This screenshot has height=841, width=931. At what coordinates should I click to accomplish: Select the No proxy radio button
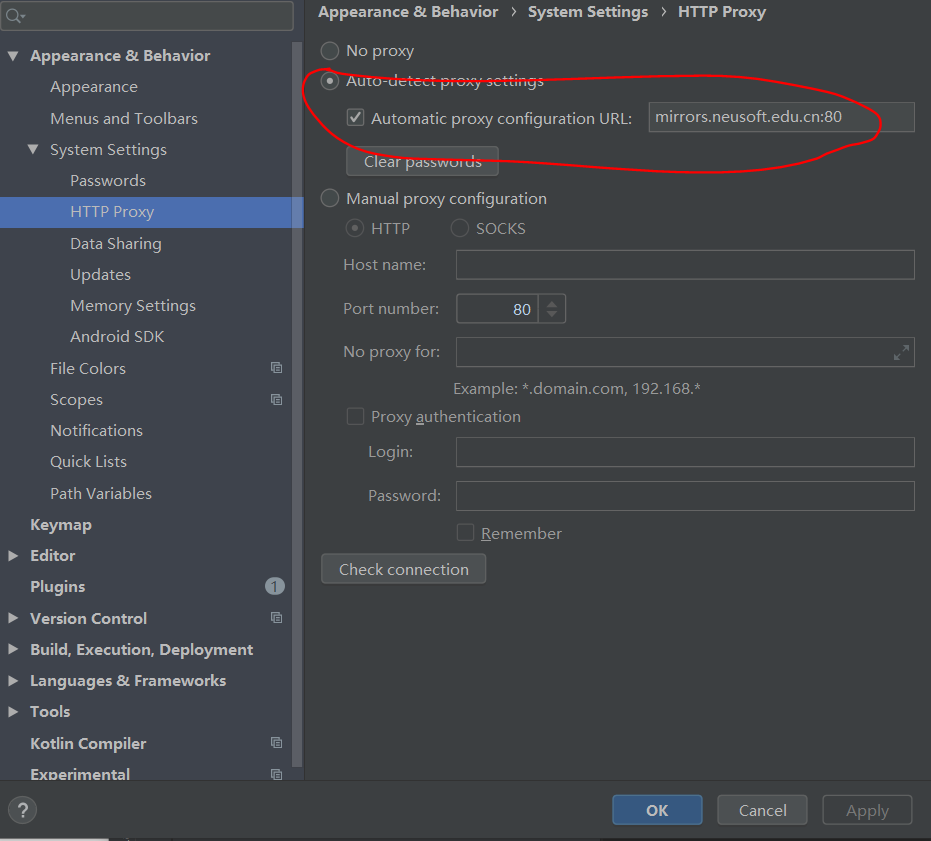click(330, 50)
